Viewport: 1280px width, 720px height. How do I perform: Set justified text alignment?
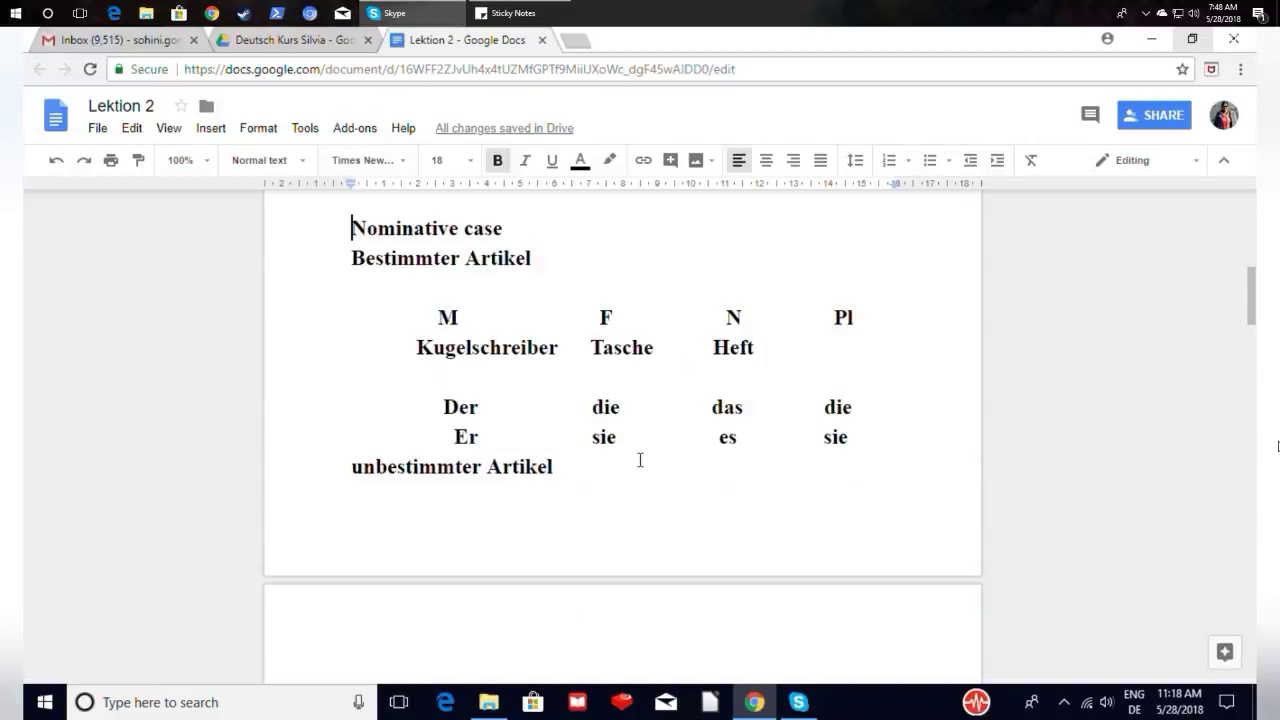[x=820, y=160]
